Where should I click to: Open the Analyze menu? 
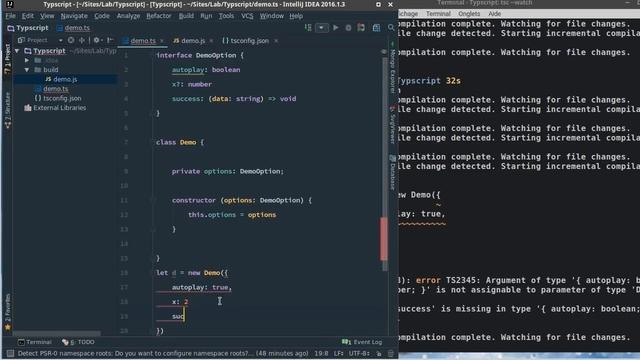[x=128, y=16]
